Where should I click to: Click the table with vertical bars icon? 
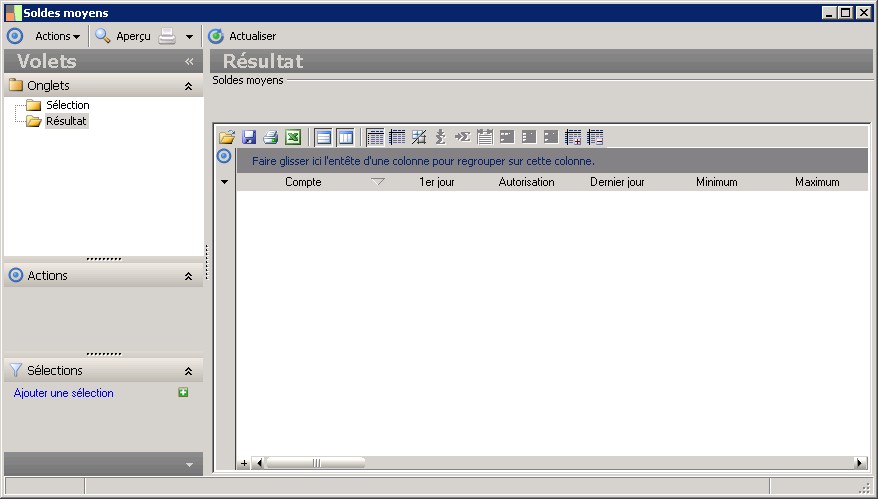[x=397, y=137]
